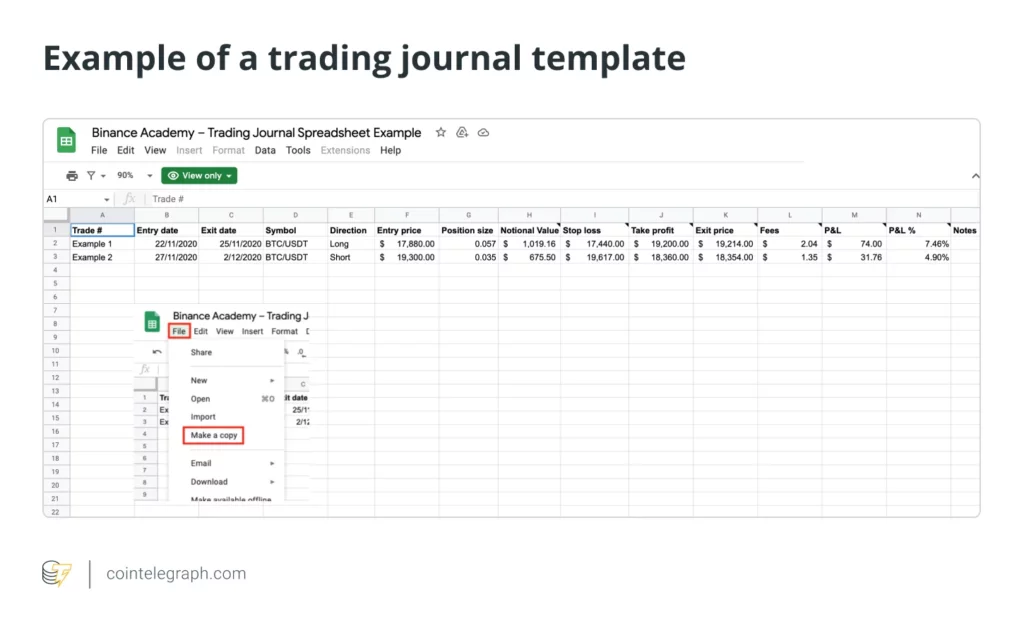Select the Trade # header cell A1
Image resolution: width=1024 pixels, height=631 pixels.
[x=102, y=230]
